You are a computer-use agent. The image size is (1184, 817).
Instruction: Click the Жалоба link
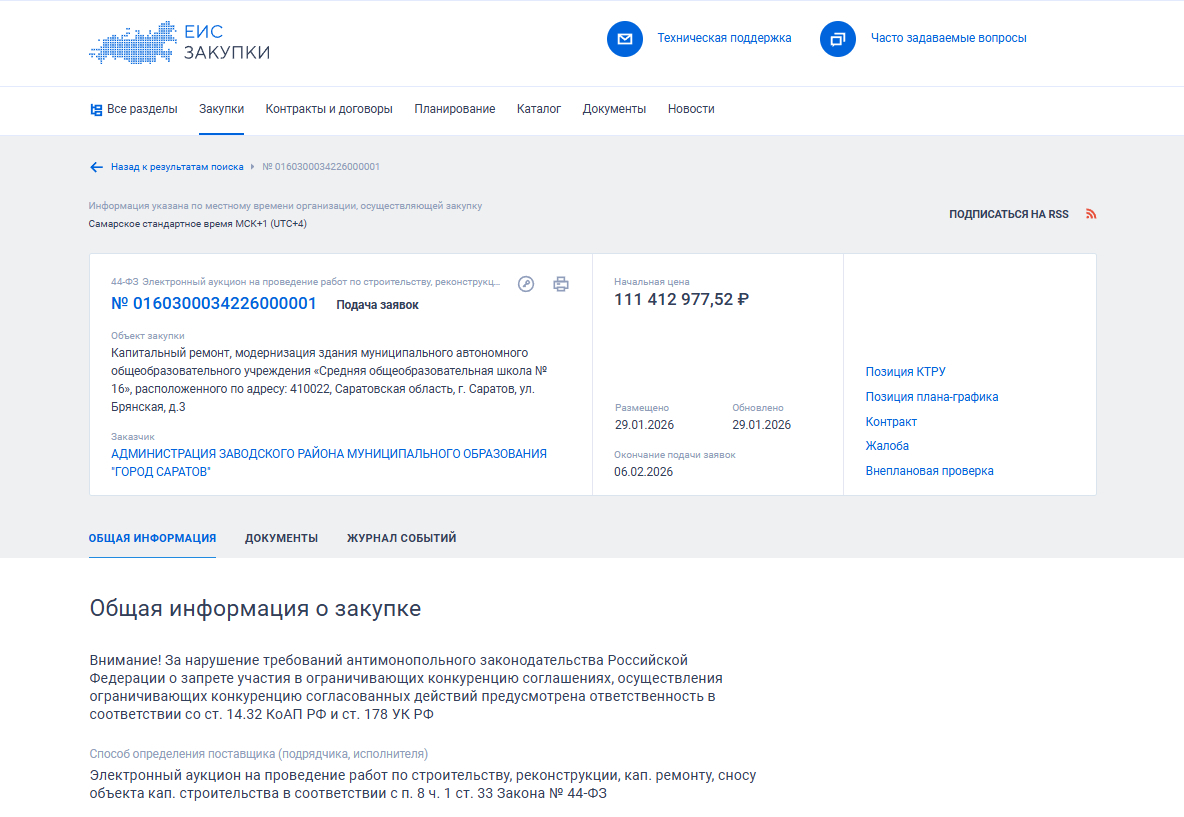(887, 446)
